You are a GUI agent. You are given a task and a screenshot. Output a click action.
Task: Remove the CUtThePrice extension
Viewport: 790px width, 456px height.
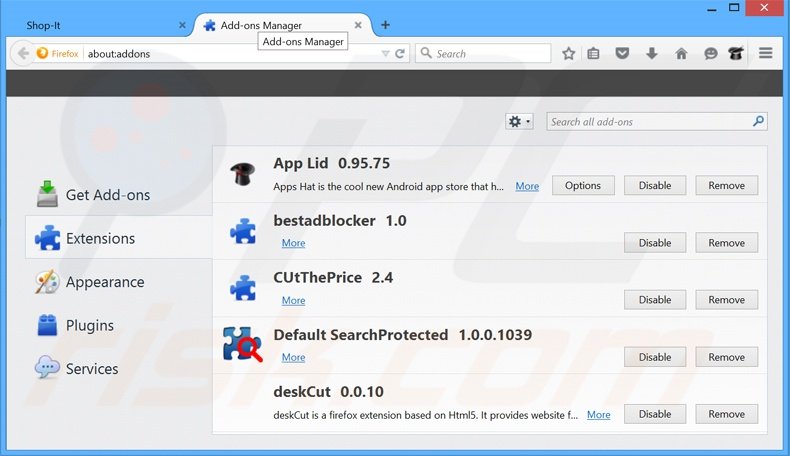727,300
